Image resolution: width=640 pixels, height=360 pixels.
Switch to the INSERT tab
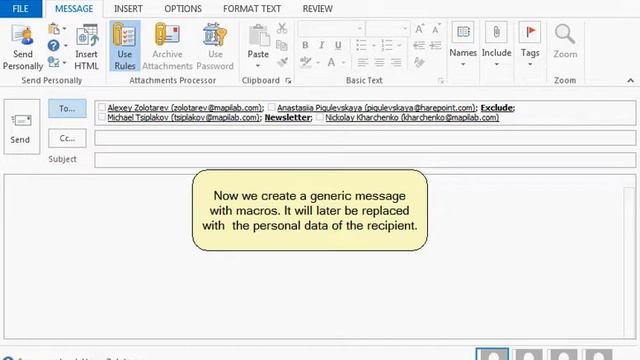(x=128, y=9)
